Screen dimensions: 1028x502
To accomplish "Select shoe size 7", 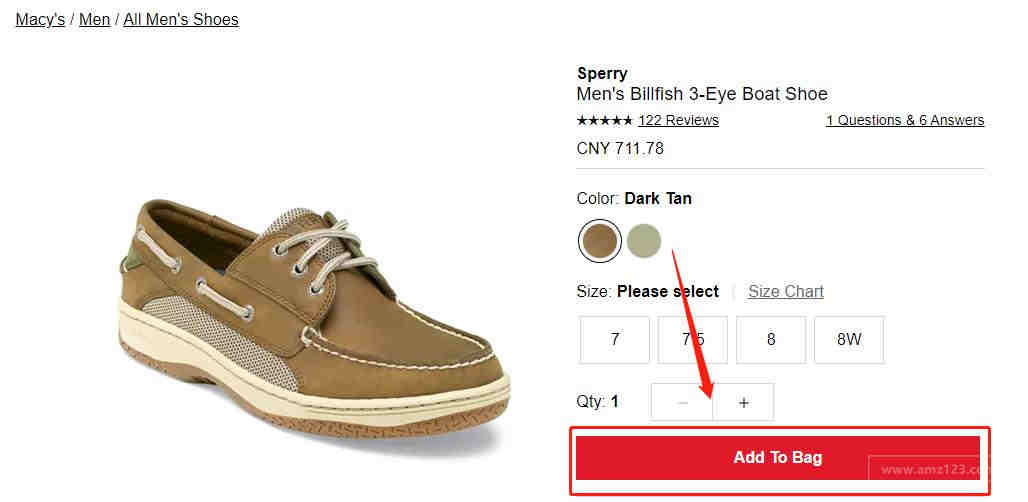I will pos(614,339).
